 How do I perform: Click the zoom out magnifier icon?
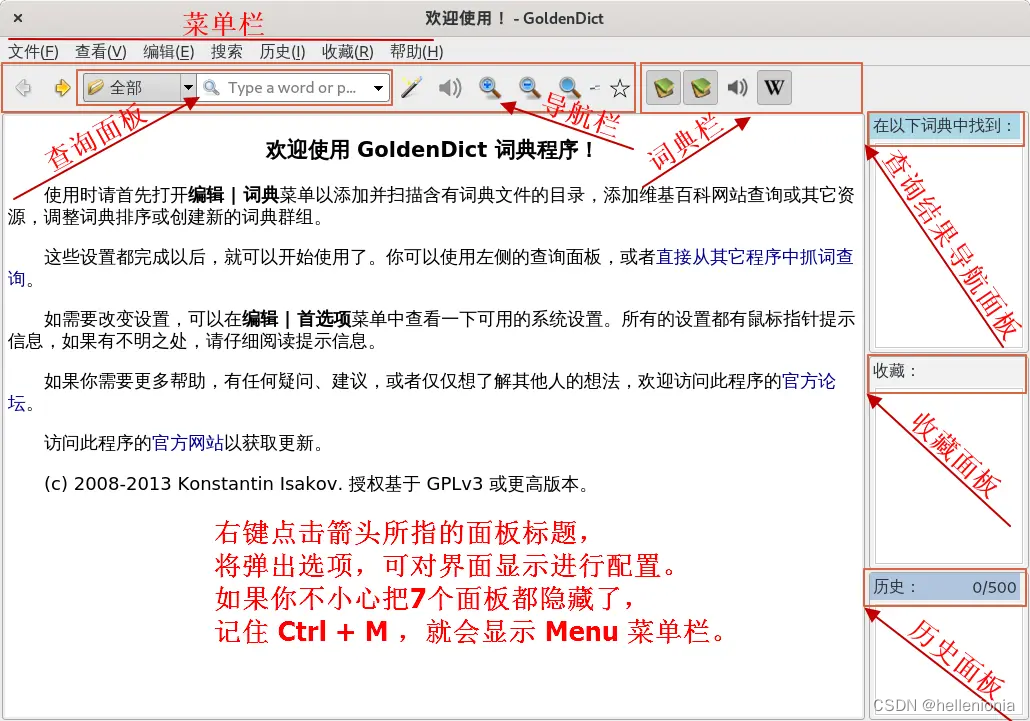click(529, 87)
